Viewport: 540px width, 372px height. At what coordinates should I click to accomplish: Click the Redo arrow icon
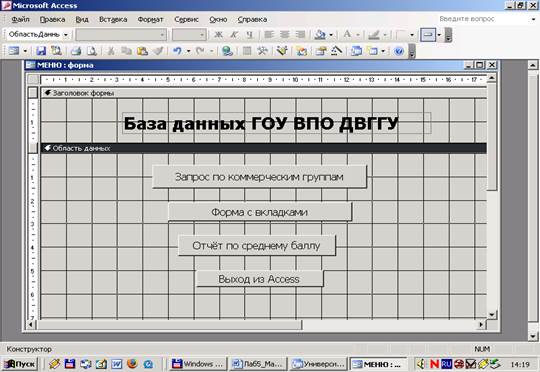pyautogui.click(x=200, y=51)
